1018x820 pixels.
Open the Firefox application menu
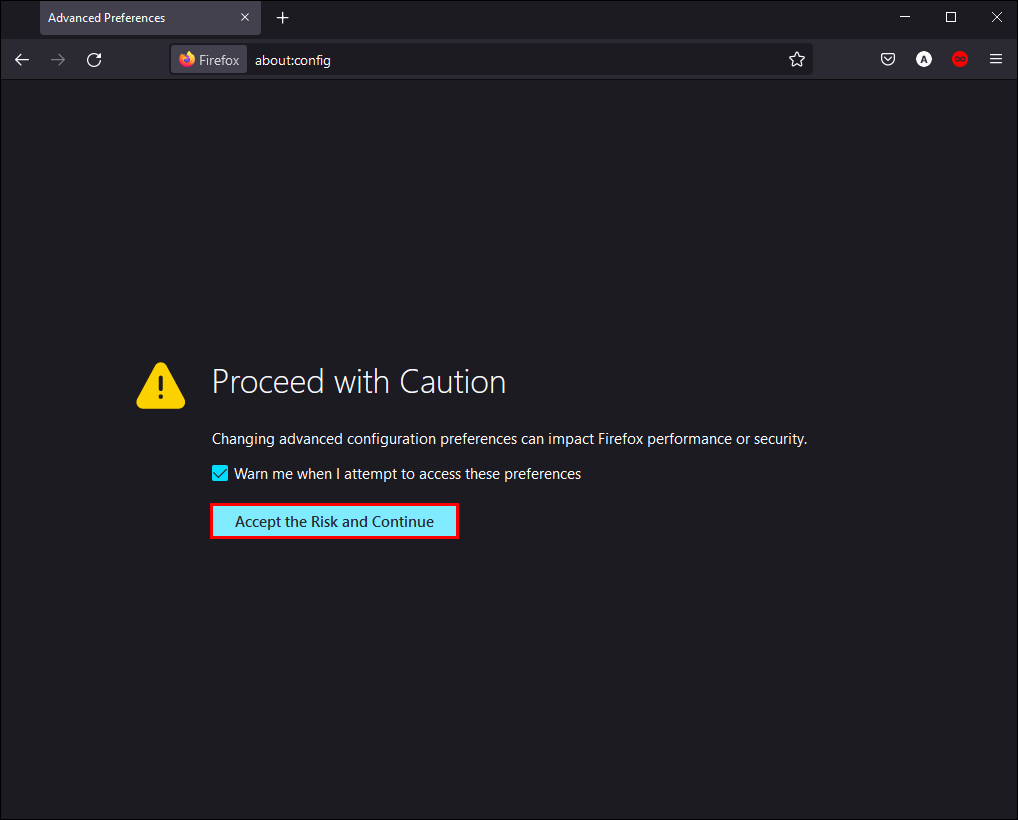tap(995, 60)
